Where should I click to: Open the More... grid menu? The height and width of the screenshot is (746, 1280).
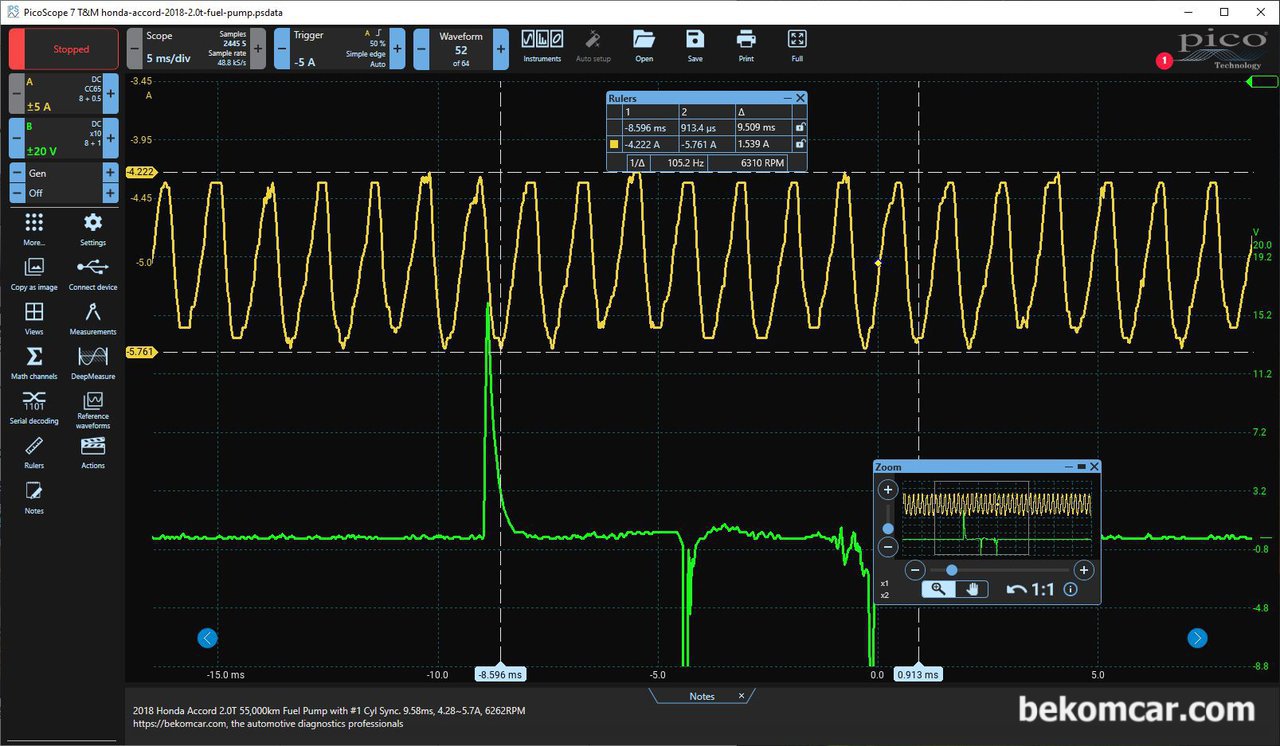34,228
